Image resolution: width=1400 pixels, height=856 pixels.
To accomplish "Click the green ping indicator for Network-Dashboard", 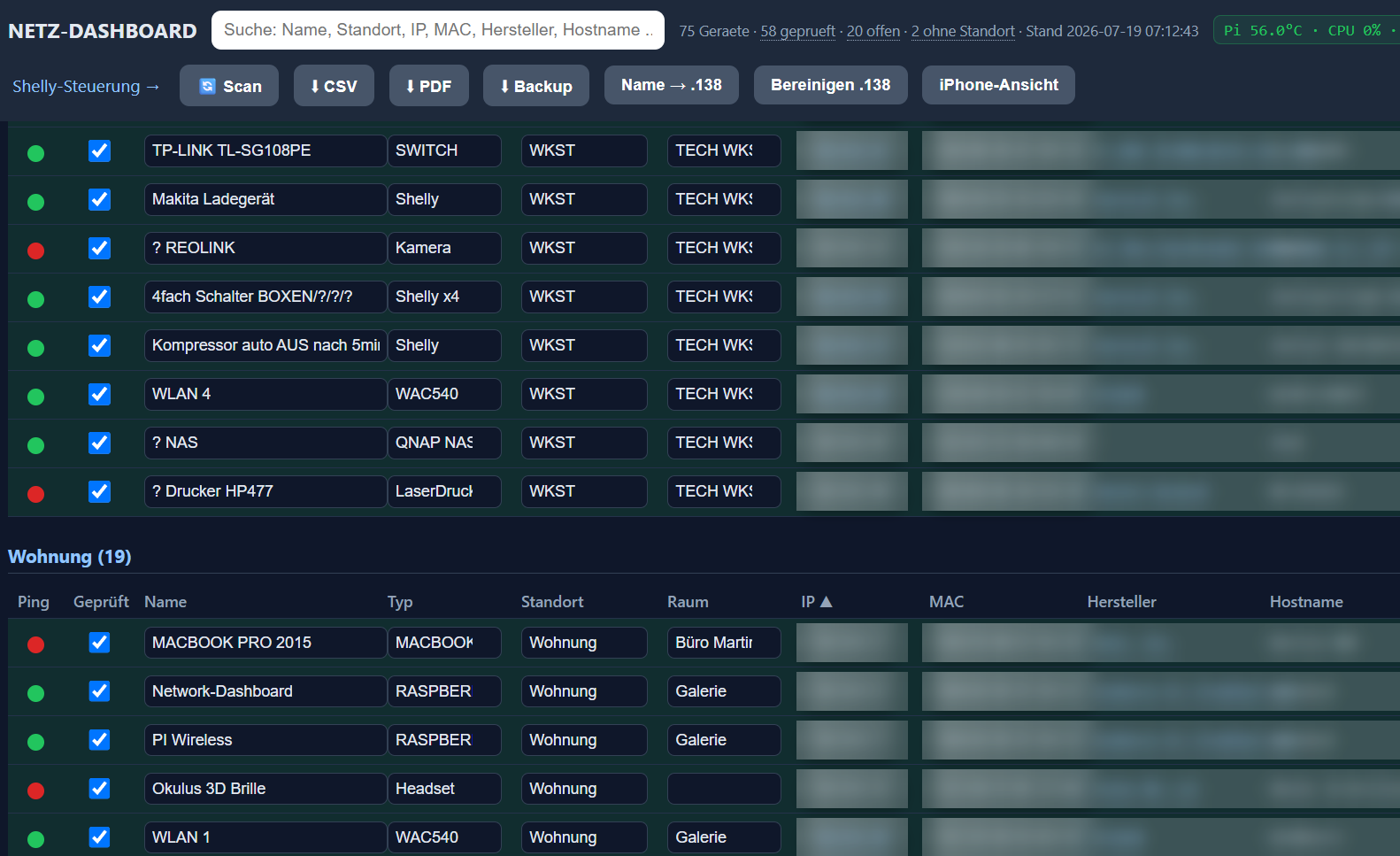I will point(35,693).
